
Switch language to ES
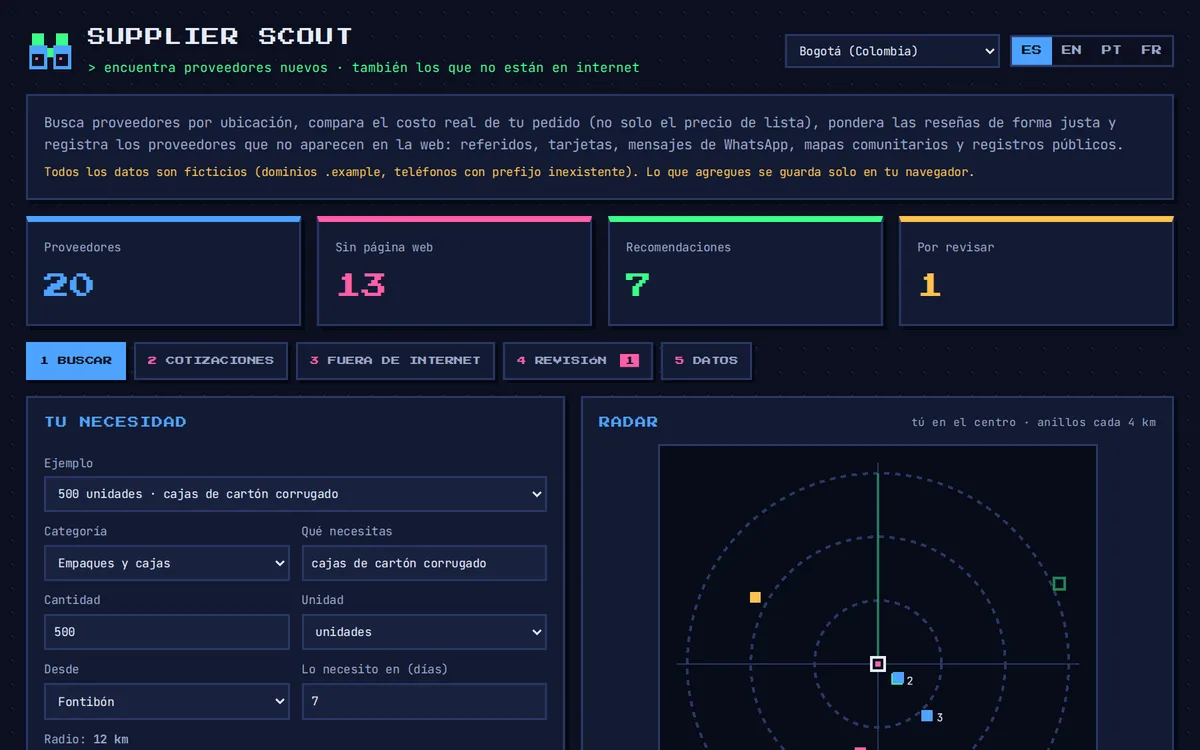1031,50
